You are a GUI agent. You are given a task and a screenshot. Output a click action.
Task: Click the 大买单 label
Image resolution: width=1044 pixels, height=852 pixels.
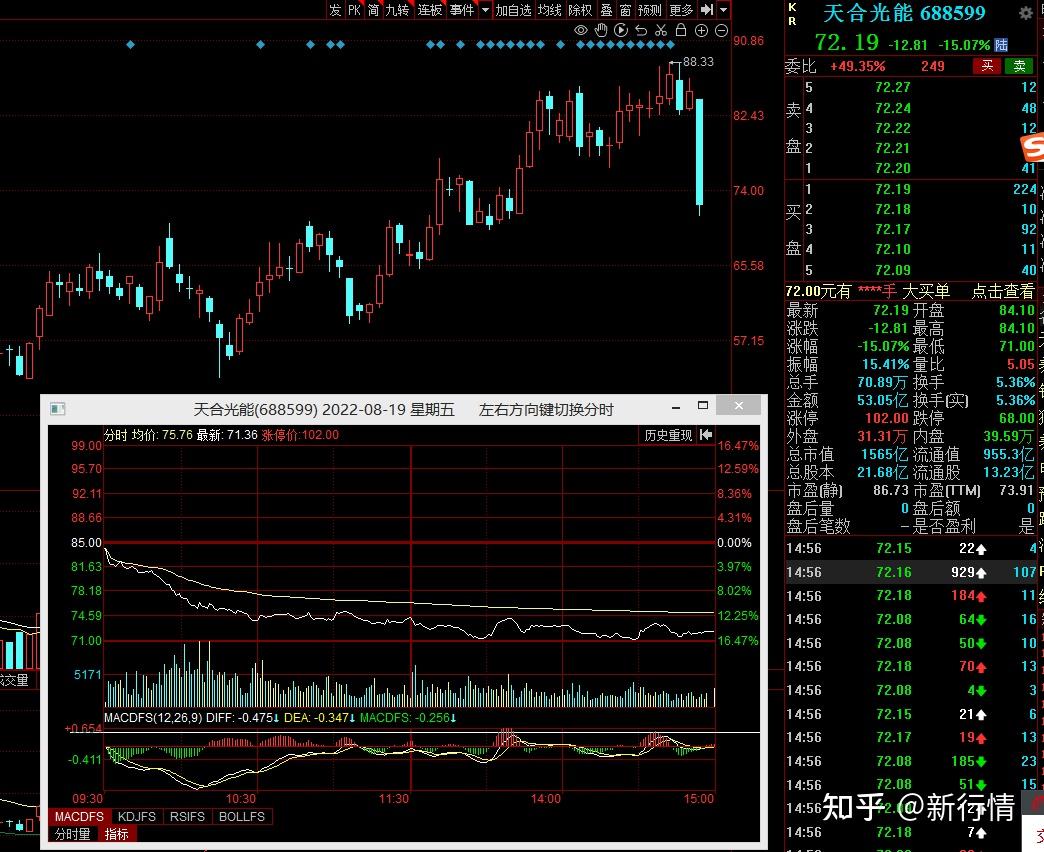pos(925,291)
